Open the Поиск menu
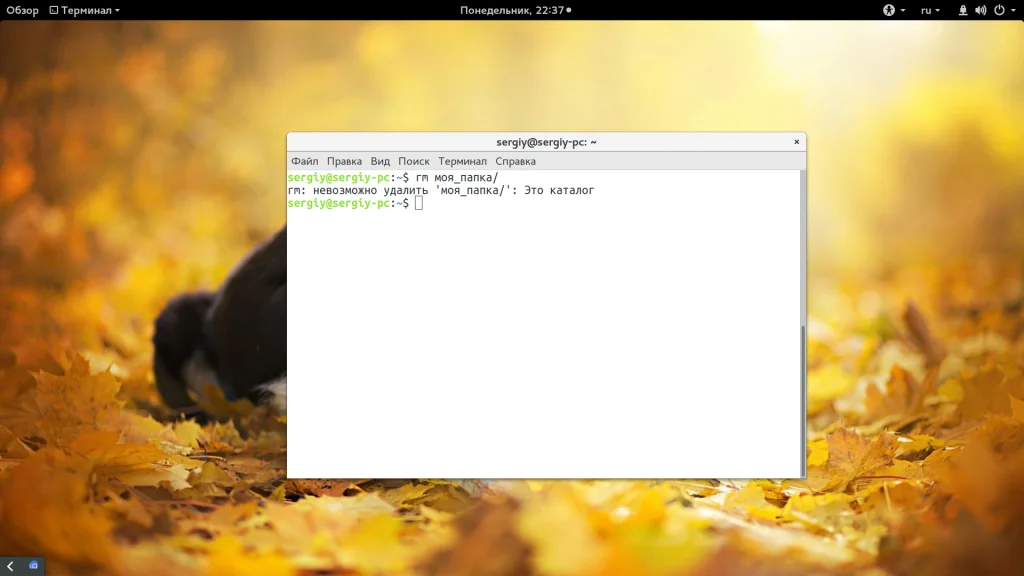 tap(413, 161)
